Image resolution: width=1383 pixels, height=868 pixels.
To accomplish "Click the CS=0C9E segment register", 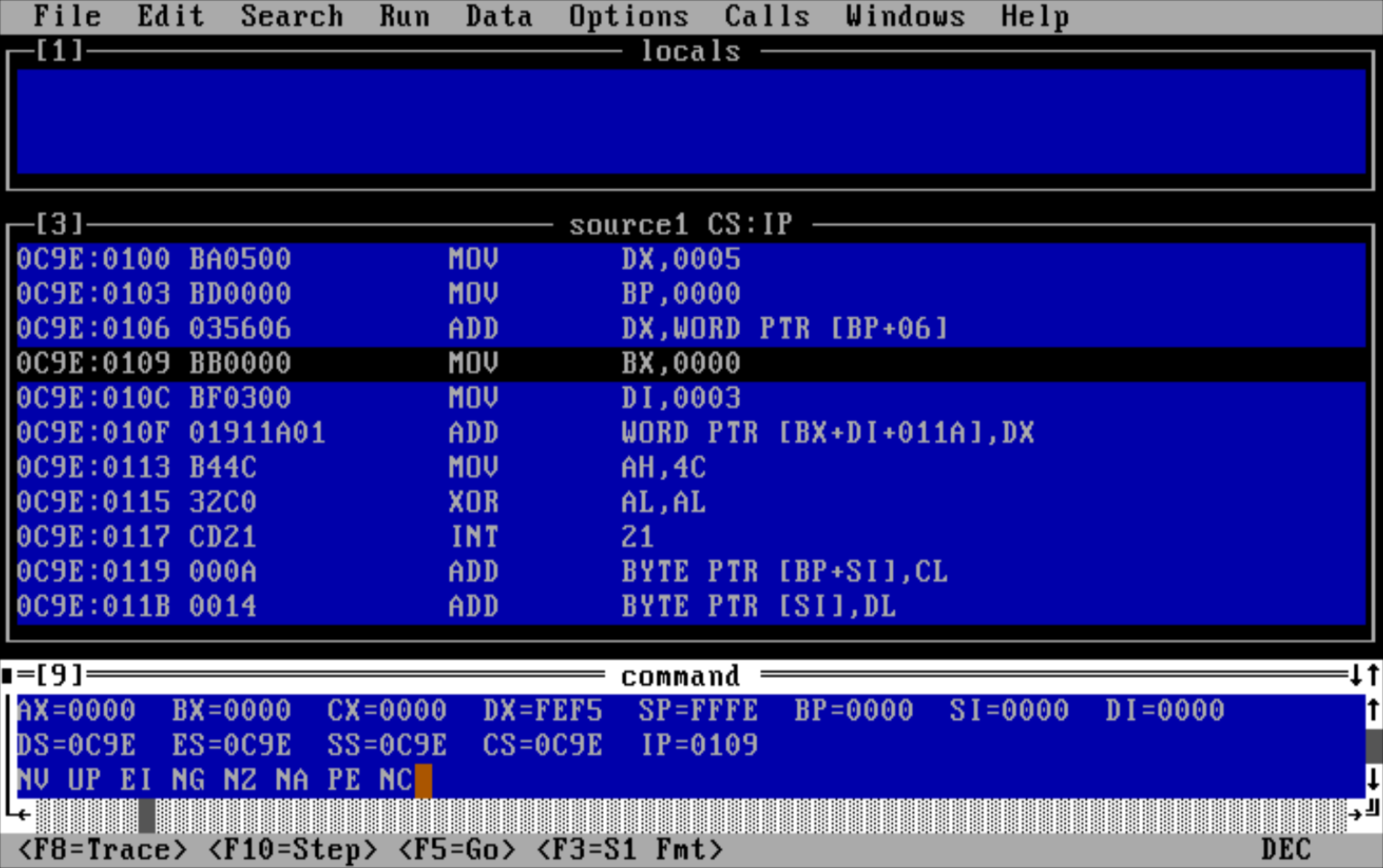I will tap(542, 745).
